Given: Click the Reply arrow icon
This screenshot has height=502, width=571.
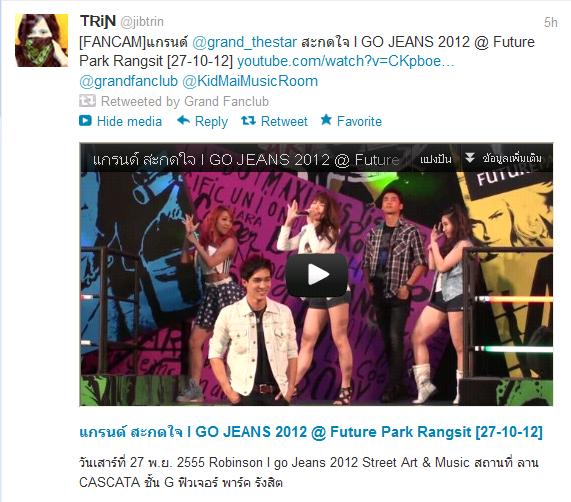Looking at the screenshot, I should coord(184,120).
